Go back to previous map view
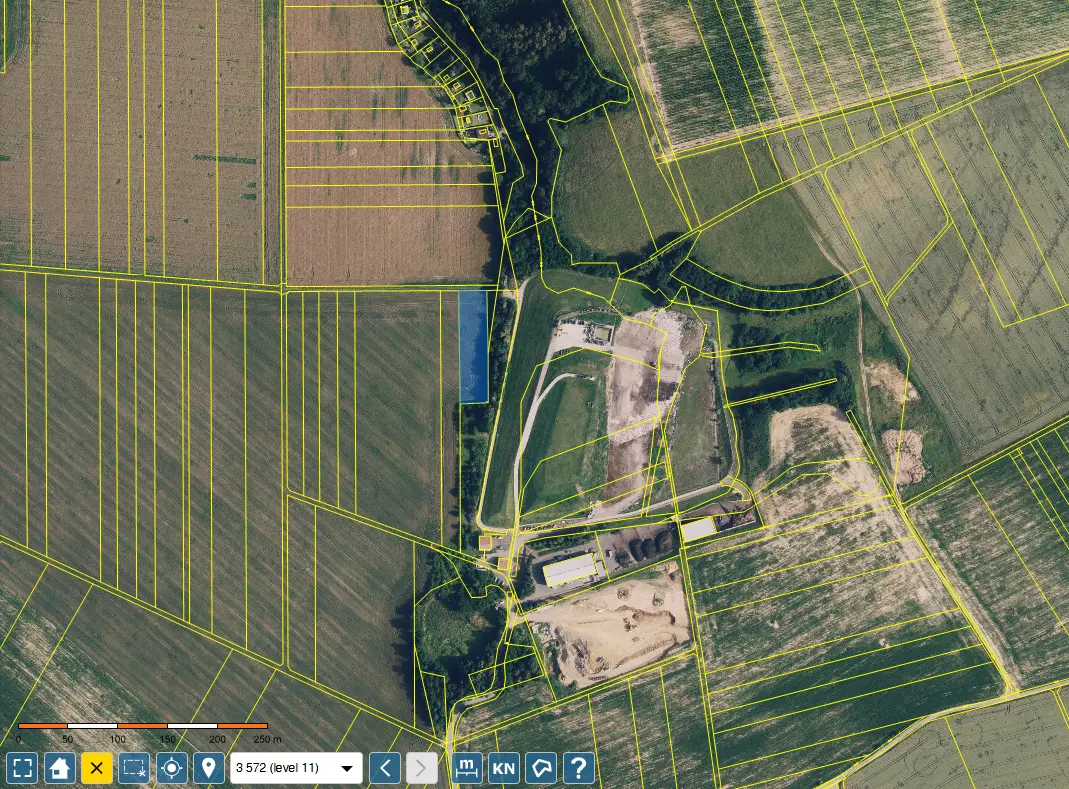1069x789 pixels. click(385, 768)
